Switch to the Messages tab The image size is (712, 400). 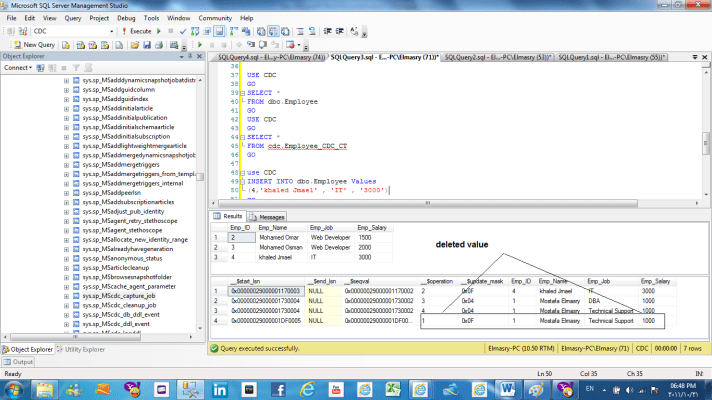point(267,216)
